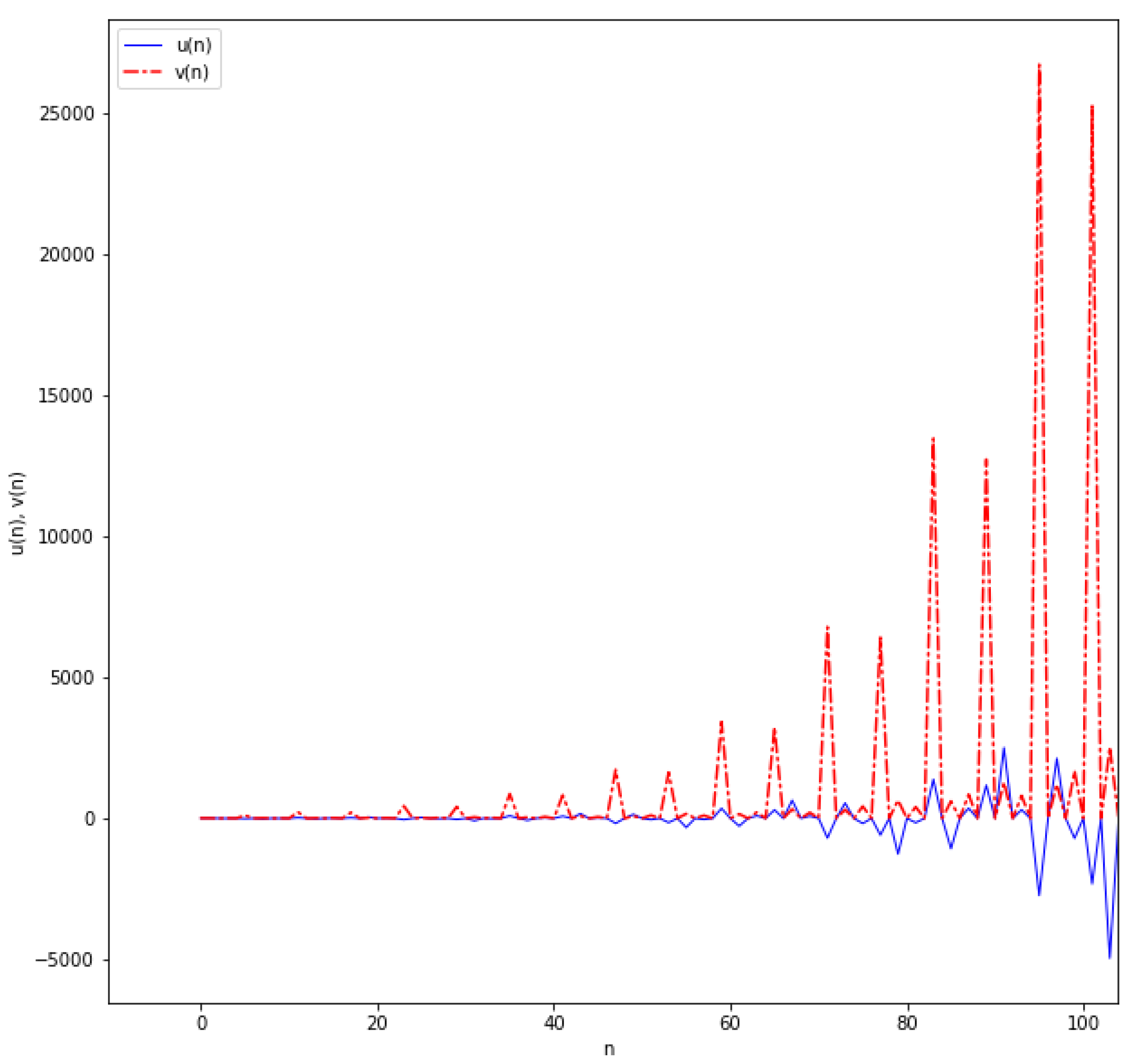Click the 20 x-axis tick label

(378, 1023)
